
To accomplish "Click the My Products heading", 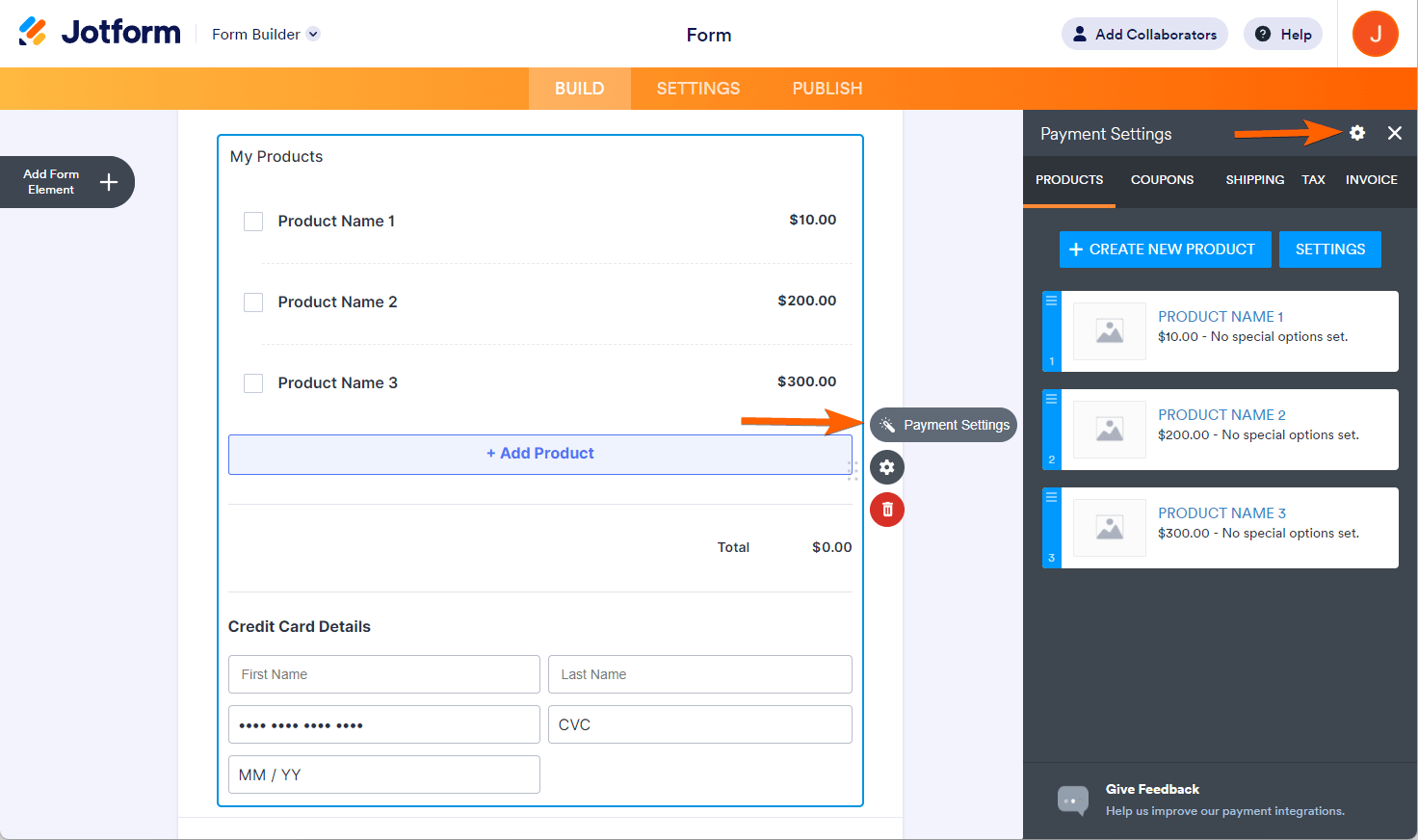I will point(276,157).
